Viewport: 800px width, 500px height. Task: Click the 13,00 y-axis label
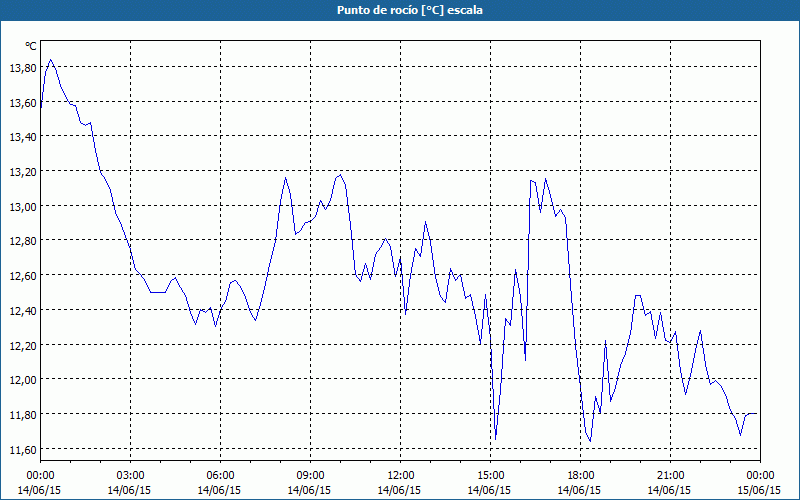[23, 207]
